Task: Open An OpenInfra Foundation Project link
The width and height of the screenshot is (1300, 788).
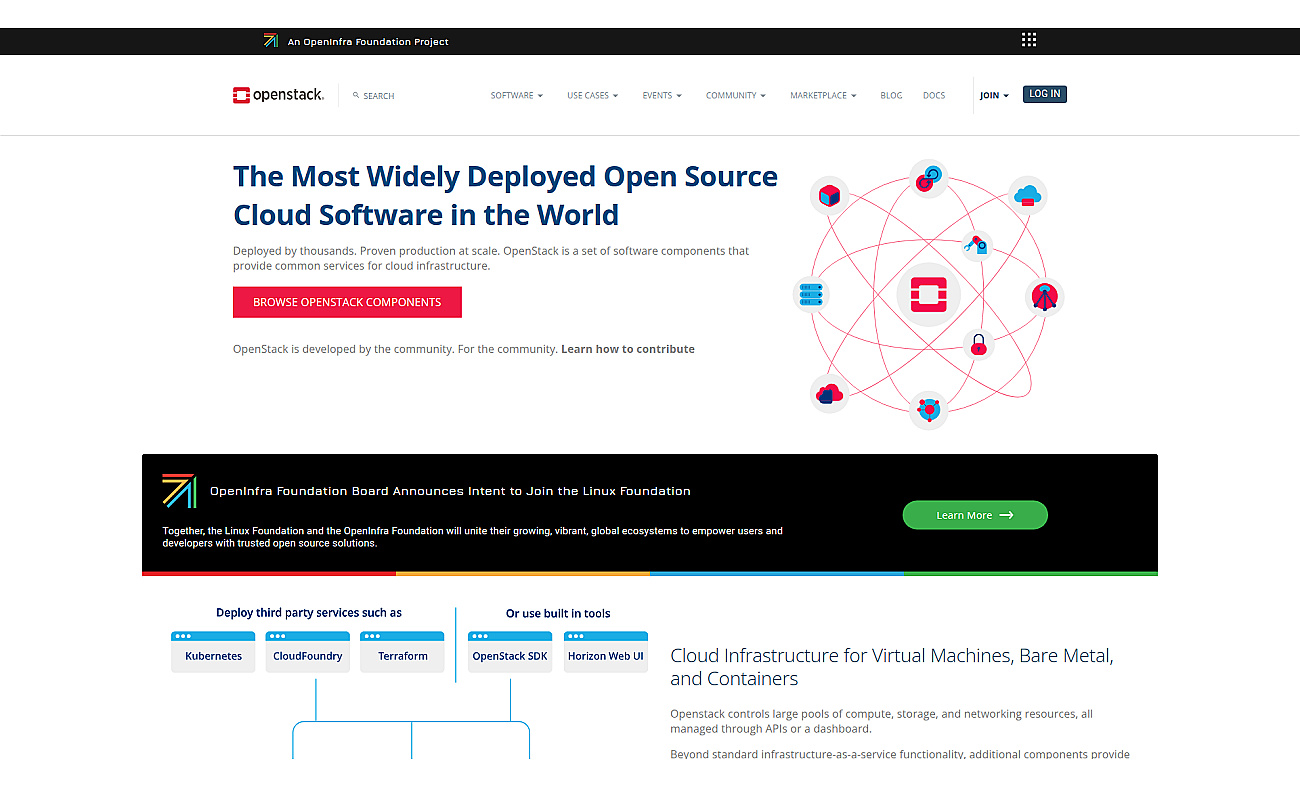Action: 368,42
